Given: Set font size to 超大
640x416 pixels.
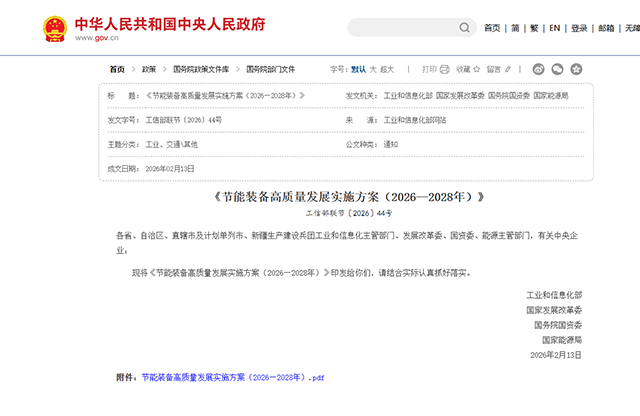Looking at the screenshot, I should tap(387, 69).
